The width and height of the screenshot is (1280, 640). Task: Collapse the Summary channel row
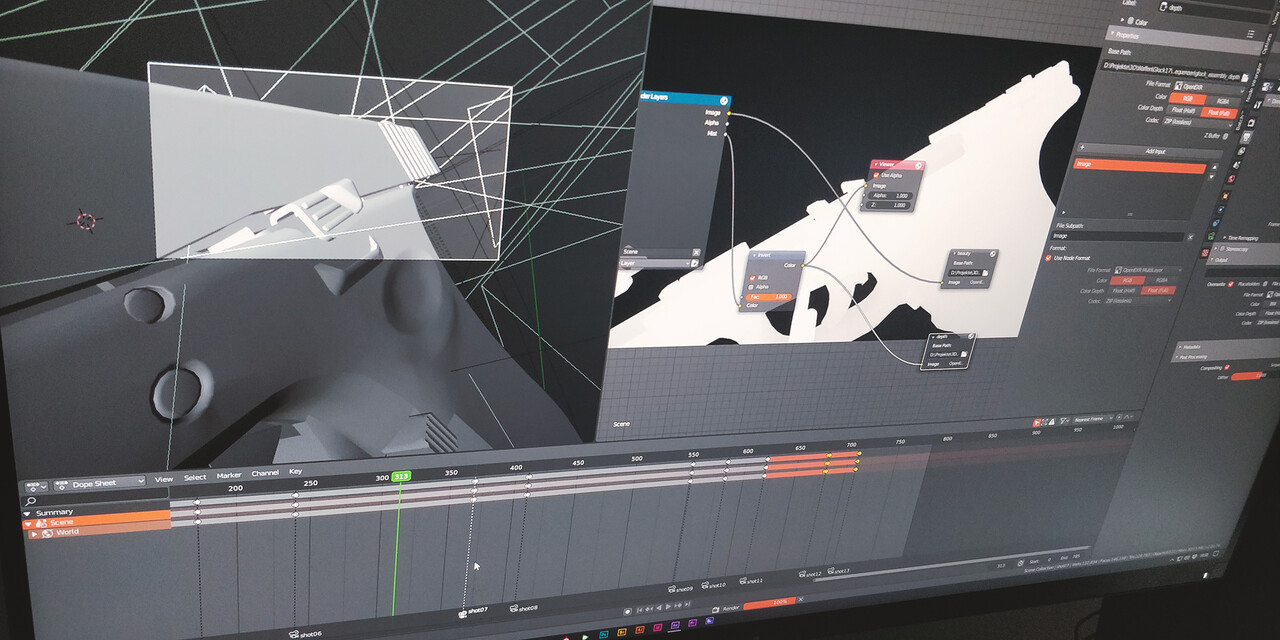pos(28,512)
